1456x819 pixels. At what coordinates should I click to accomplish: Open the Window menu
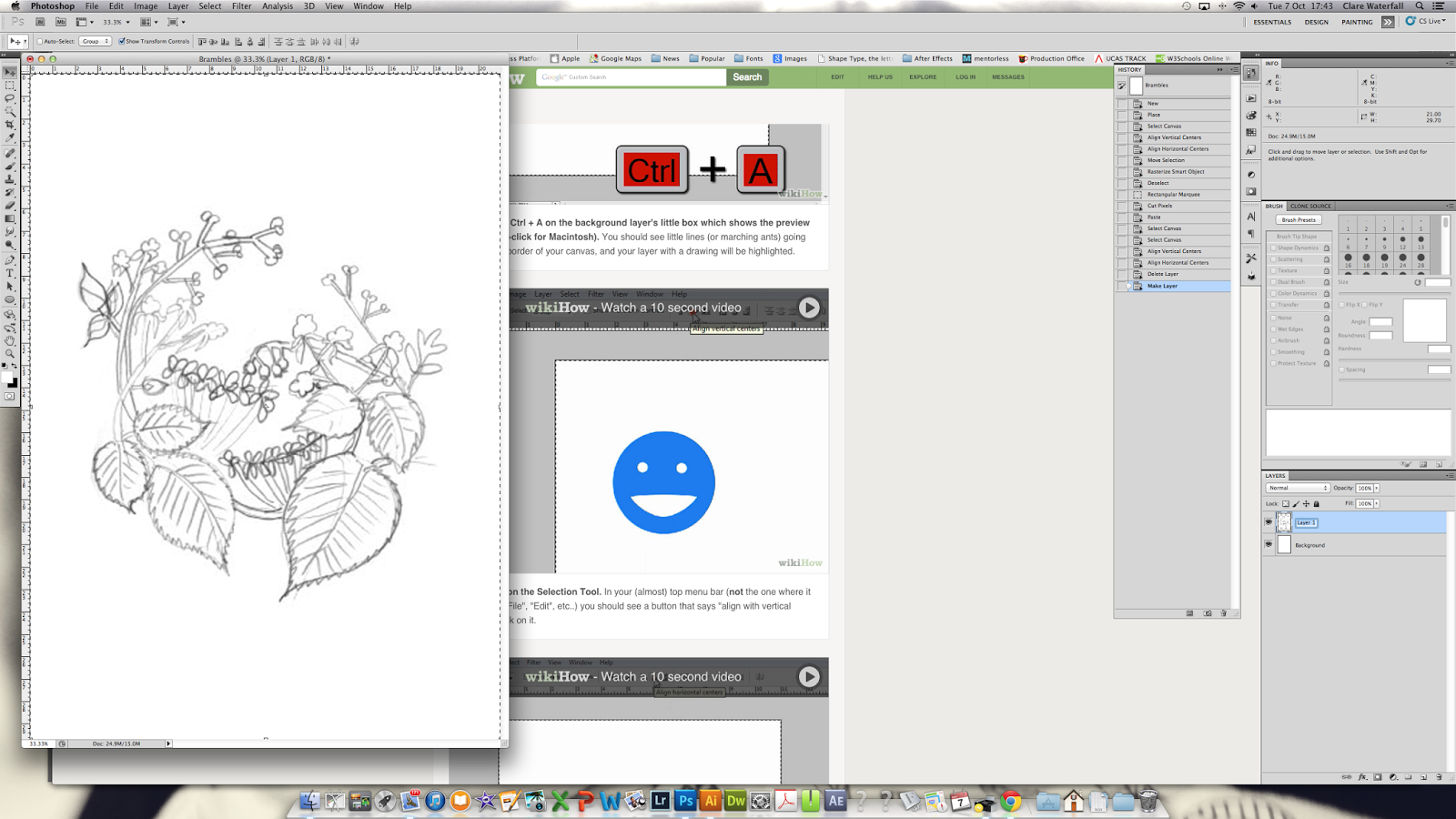[x=369, y=6]
